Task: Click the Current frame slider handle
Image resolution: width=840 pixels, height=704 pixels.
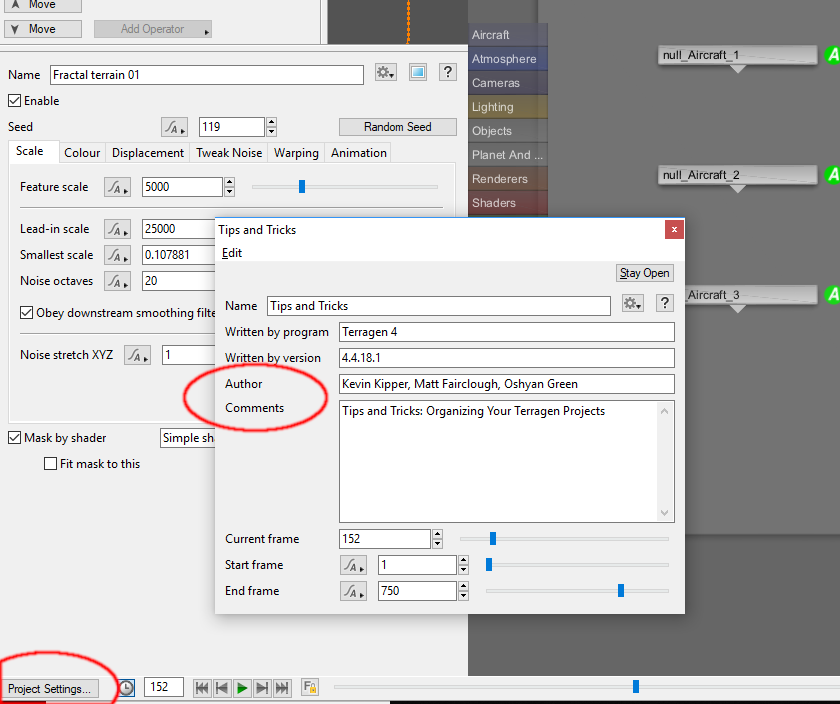Action: [x=493, y=538]
